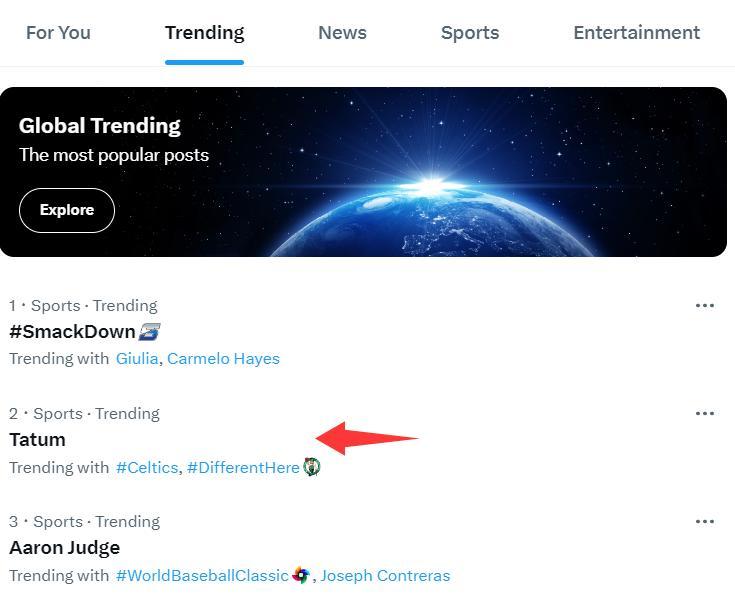The height and width of the screenshot is (610, 735).
Task: Open more options for Aaron Judge trend
Action: point(705,522)
